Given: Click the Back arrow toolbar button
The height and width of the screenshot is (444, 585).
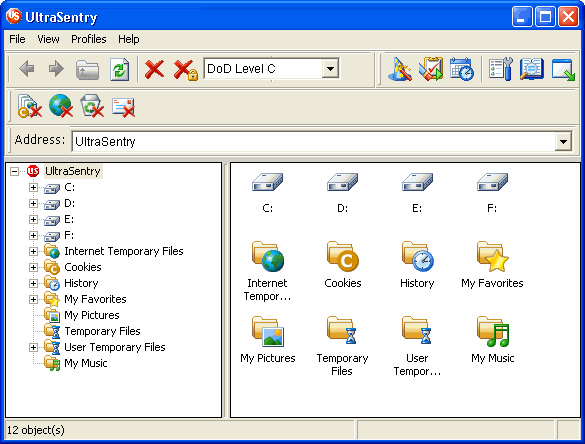Looking at the screenshot, I should pyautogui.click(x=27, y=69).
